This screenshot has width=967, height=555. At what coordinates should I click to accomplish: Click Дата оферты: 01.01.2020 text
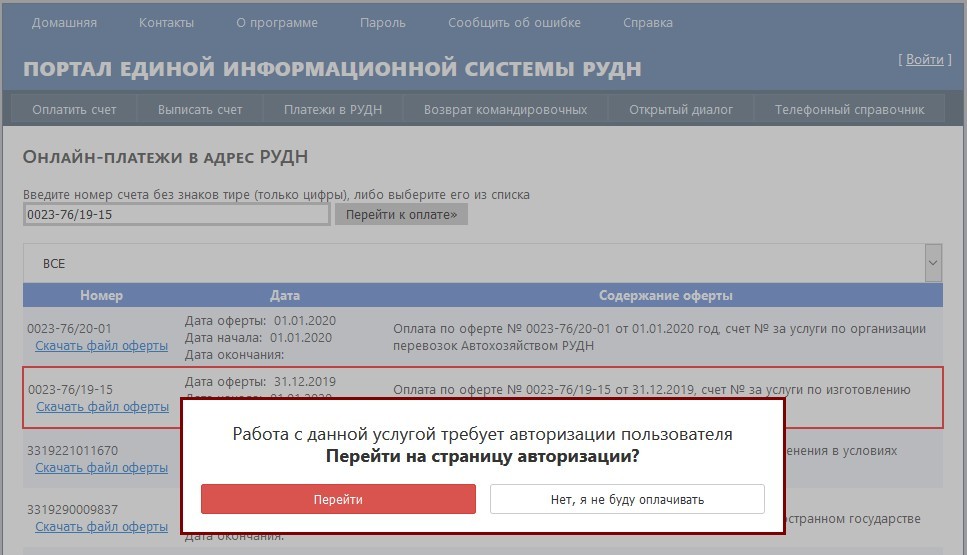260,321
